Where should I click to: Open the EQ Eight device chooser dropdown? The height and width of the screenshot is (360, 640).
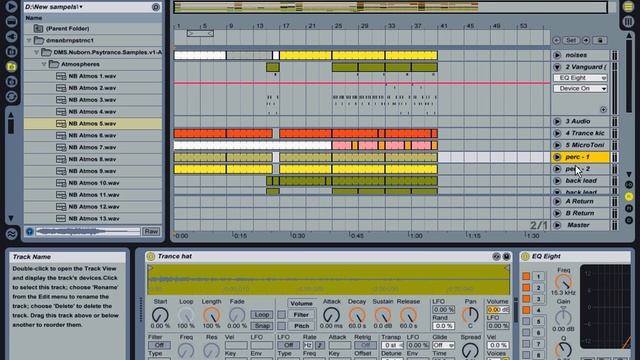580,78
